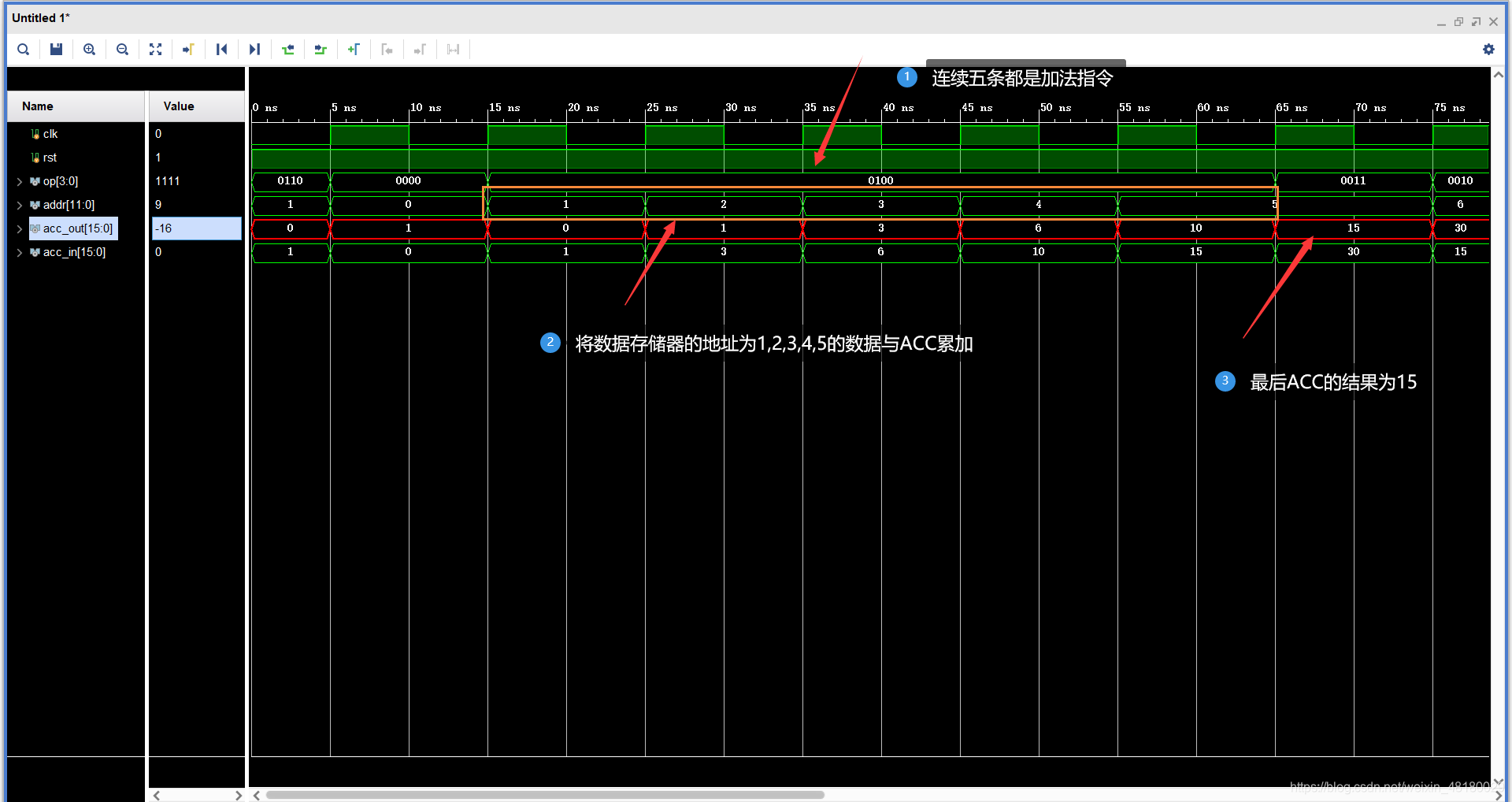Add a marker to waveform
The width and height of the screenshot is (1512, 802).
[x=354, y=50]
